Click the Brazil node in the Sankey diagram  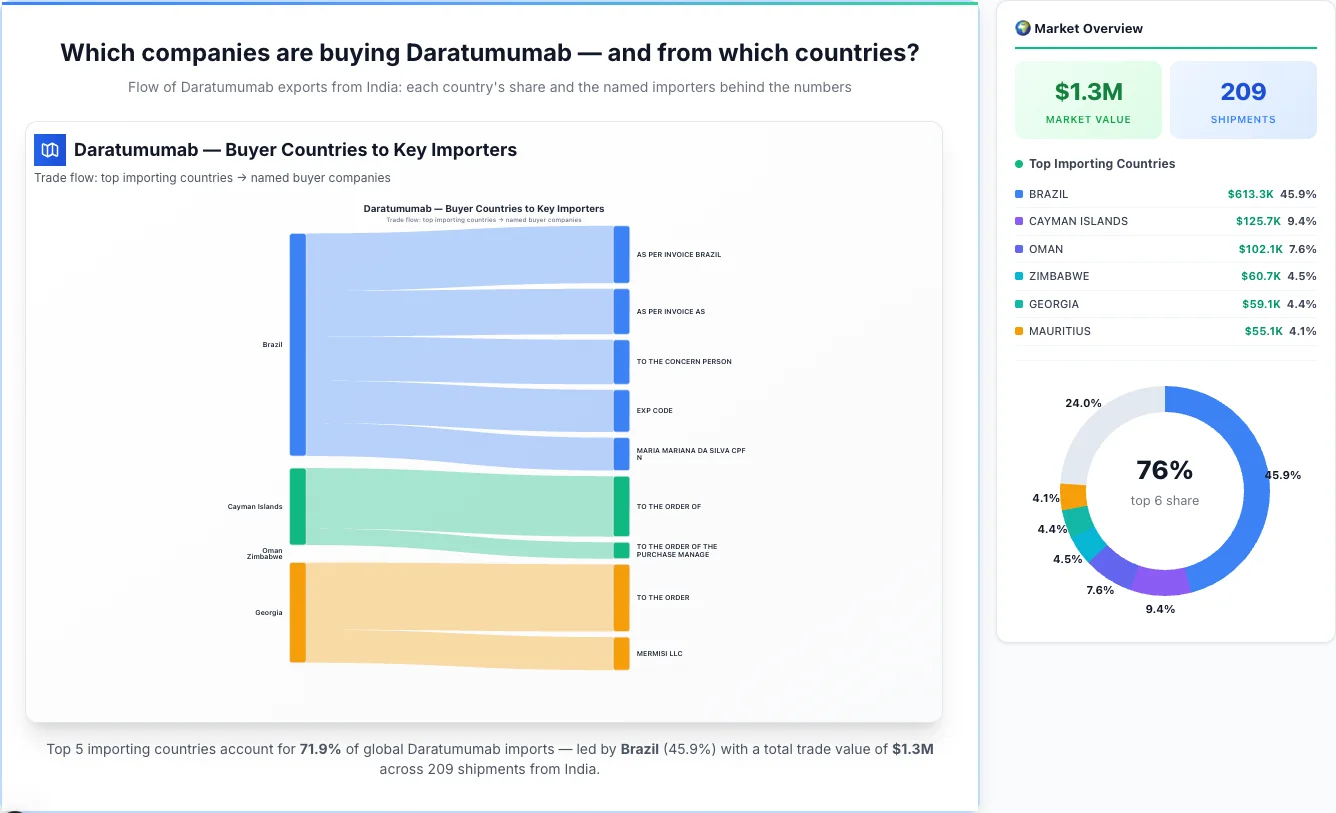tap(296, 345)
